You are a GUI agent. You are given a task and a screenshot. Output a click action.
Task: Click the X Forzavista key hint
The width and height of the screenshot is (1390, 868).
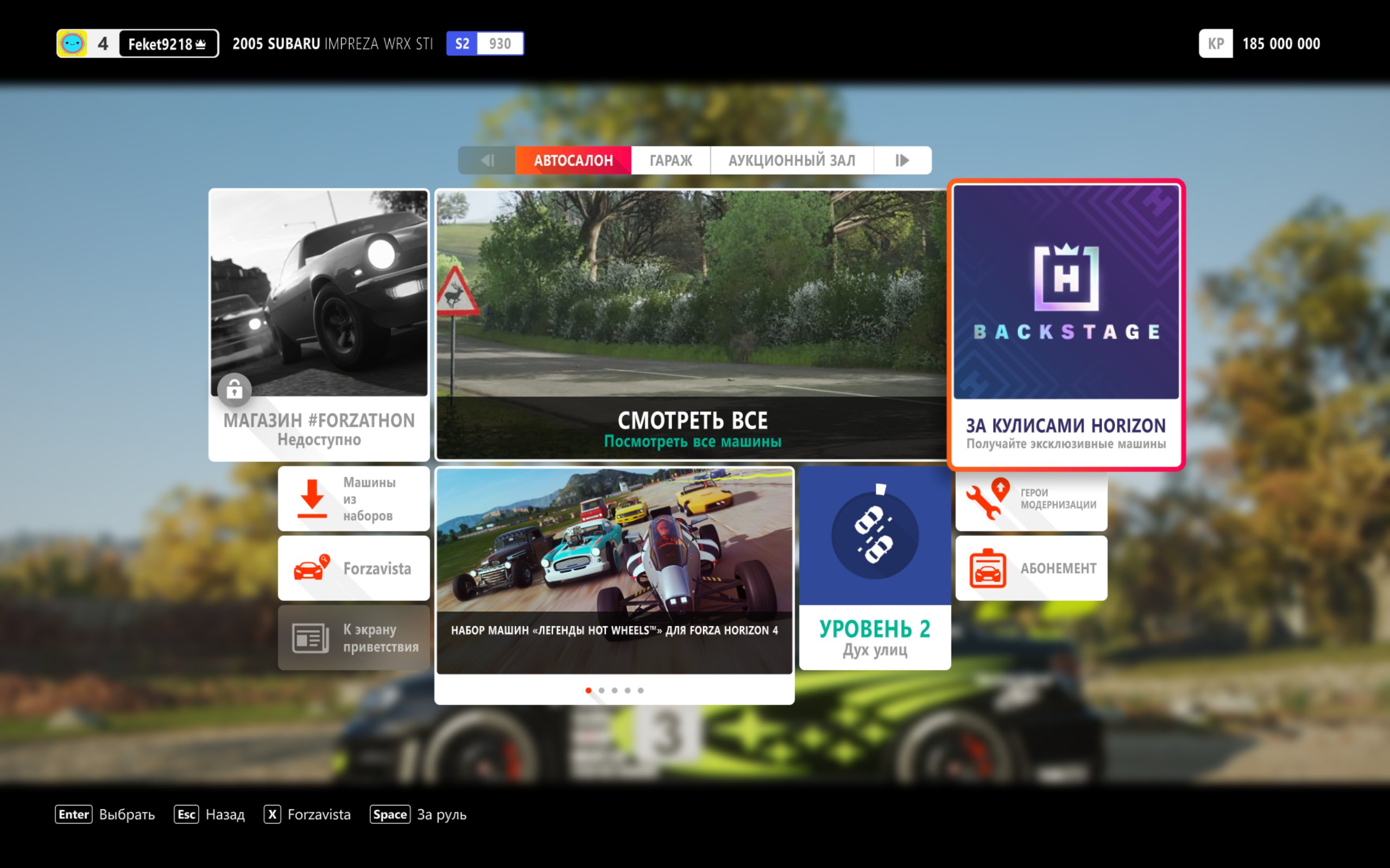pos(307,814)
